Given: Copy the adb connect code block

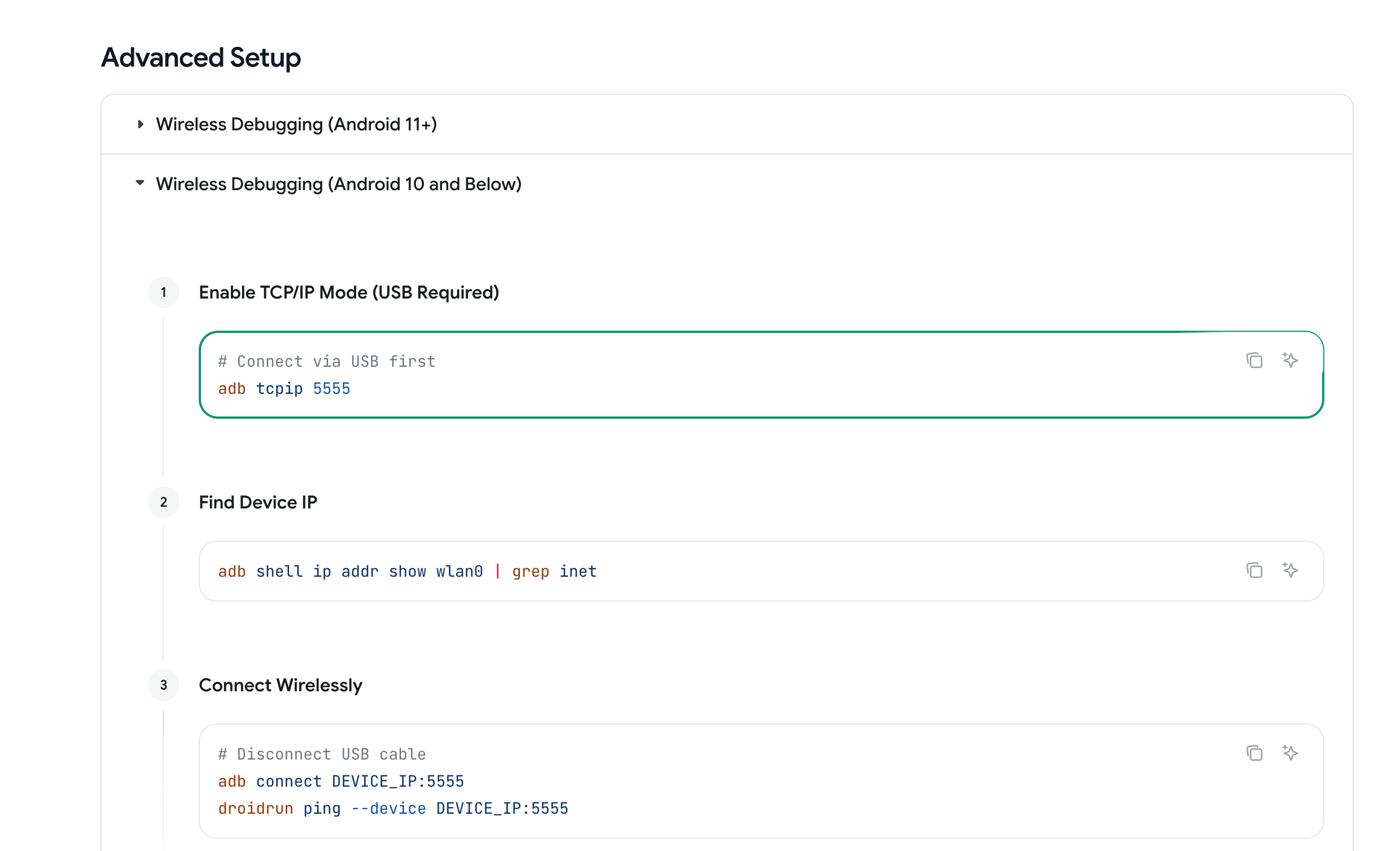Looking at the screenshot, I should (x=1254, y=753).
